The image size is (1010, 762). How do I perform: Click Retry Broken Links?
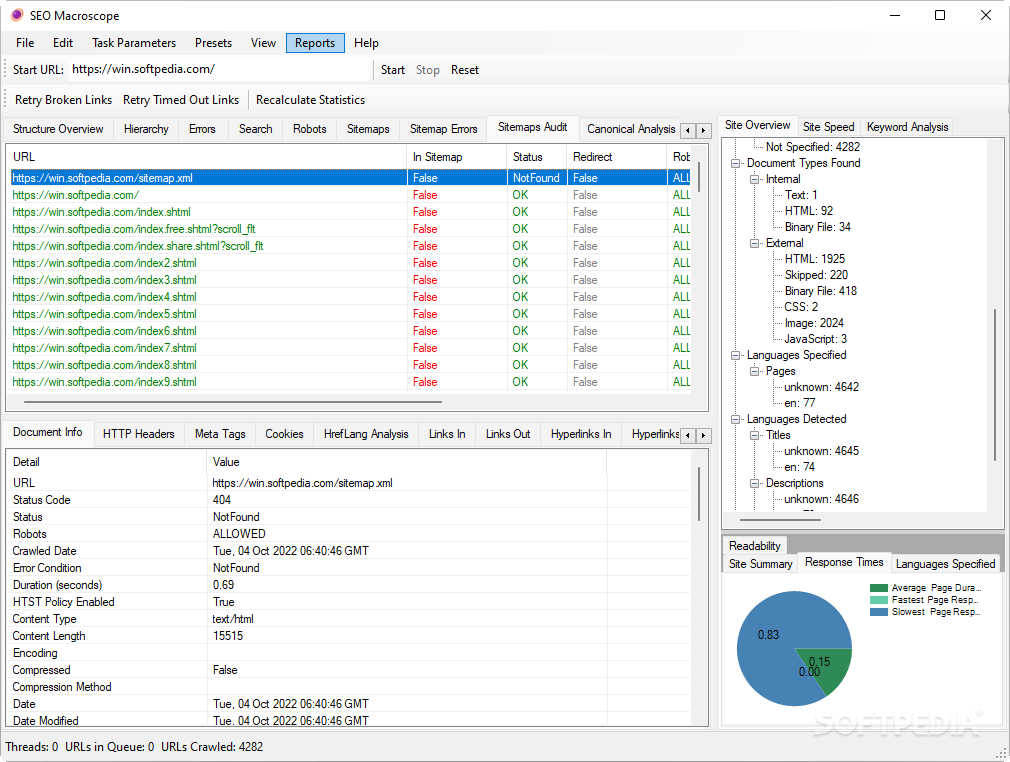(x=63, y=100)
